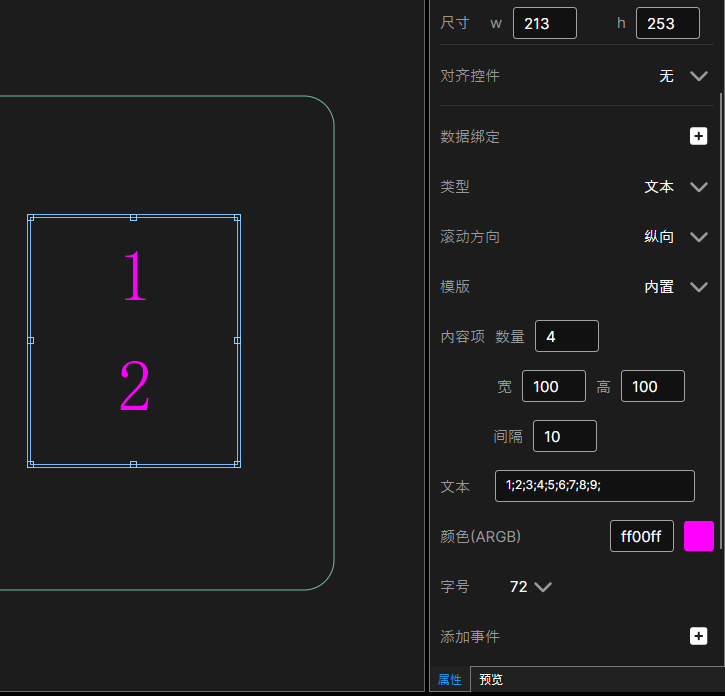Image resolution: width=725 pixels, height=696 pixels.
Task: Click the magenta number 1 on canvas
Action: pos(135,276)
